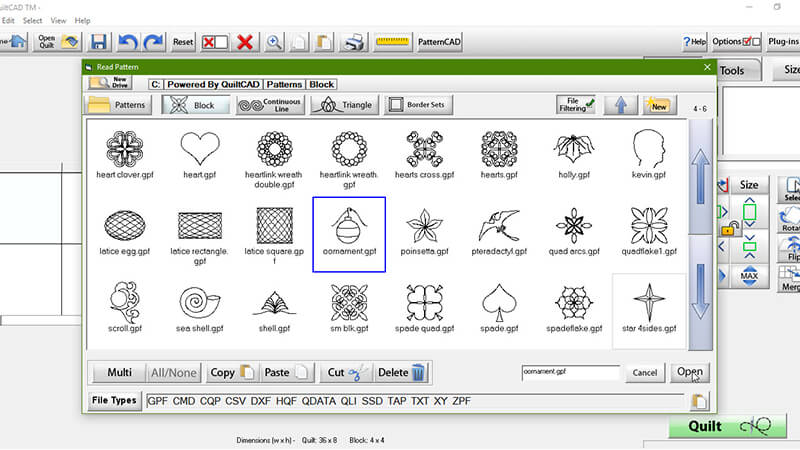Open New Drive selector
800x450 pixels.
pos(110,84)
